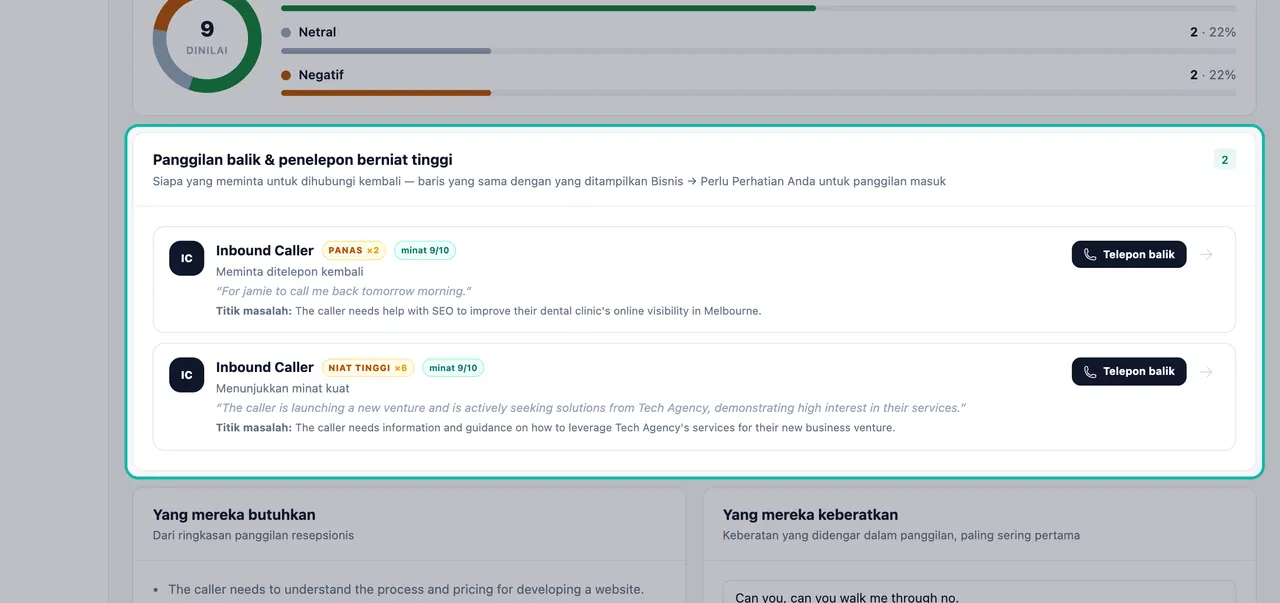This screenshot has width=1280, height=603.
Task: Click the NIAT TINGGI ×6 badge
Action: coord(368,368)
